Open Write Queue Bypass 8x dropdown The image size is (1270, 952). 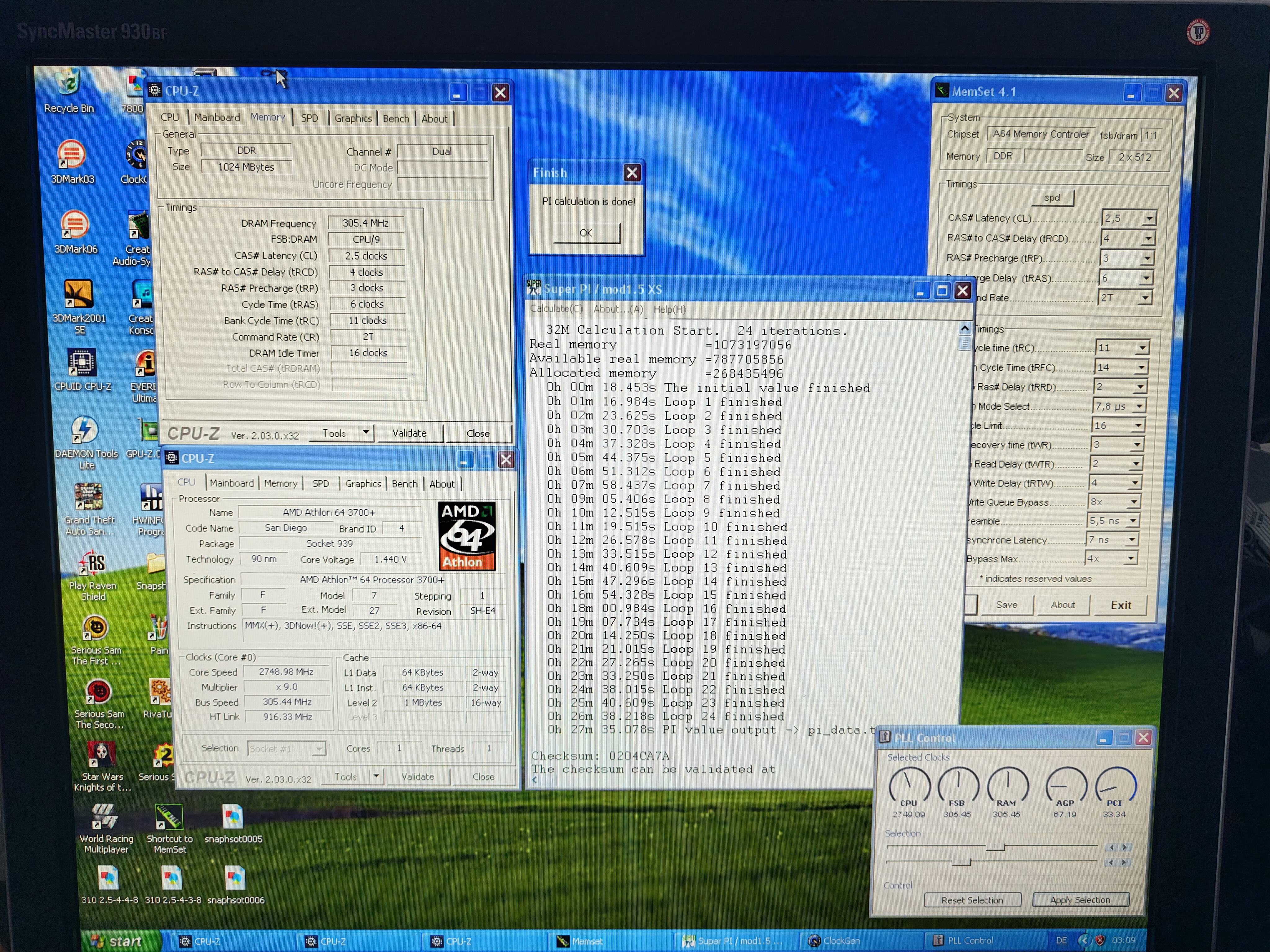pyautogui.click(x=1133, y=502)
